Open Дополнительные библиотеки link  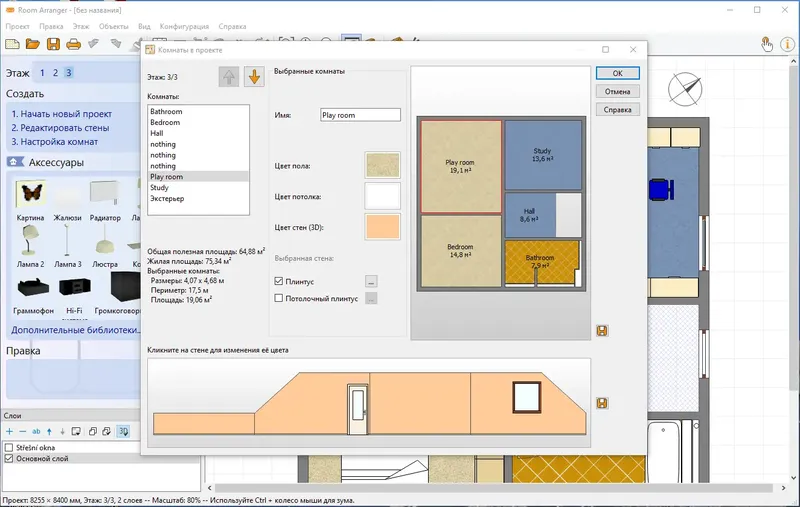[76, 330]
